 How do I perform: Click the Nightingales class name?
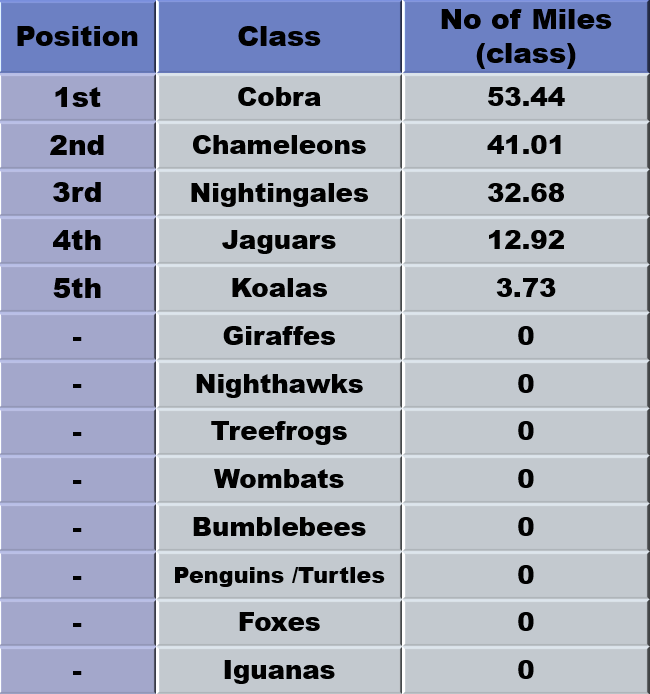[279, 193]
